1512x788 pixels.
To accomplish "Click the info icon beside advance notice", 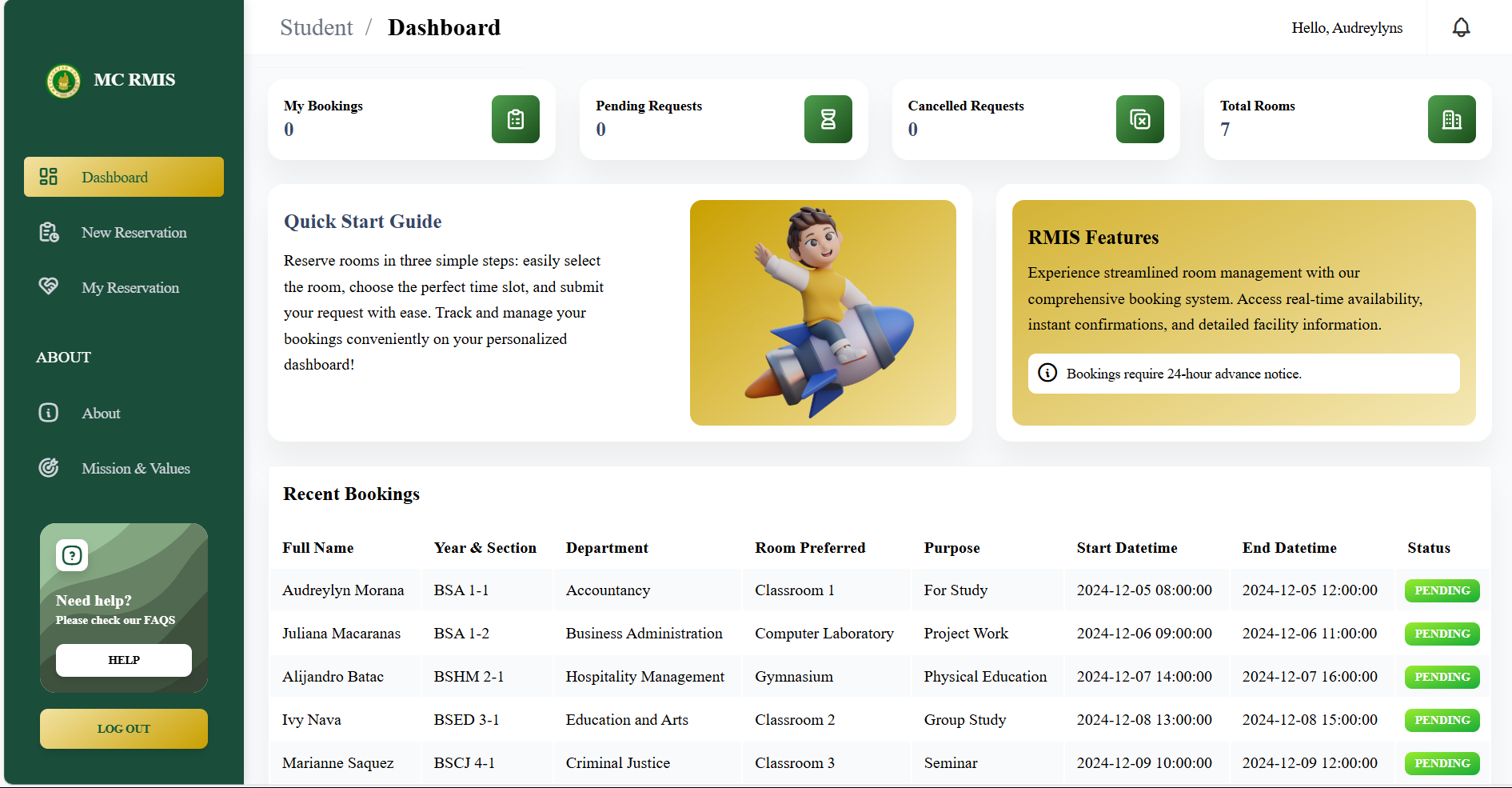I will 1047,373.
